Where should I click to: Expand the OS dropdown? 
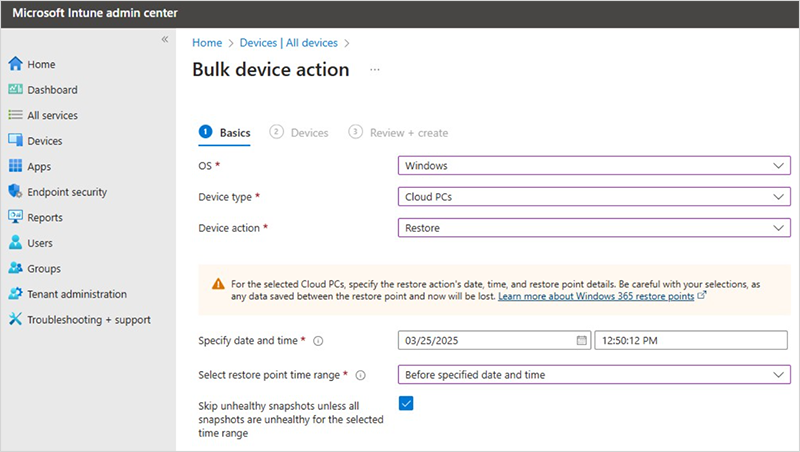pos(594,166)
